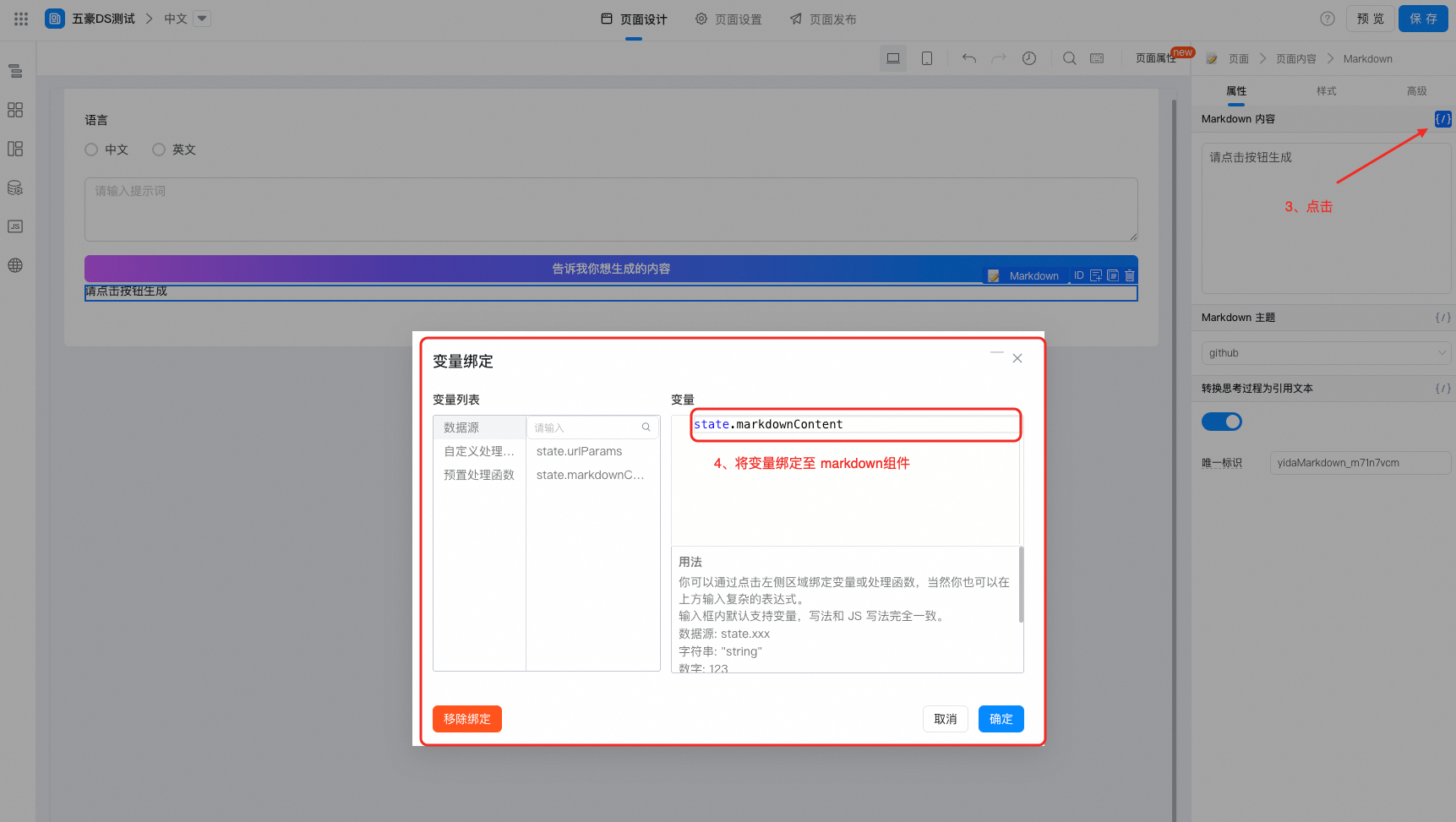
Task: Click the undo icon in toolbar
Action: pyautogui.click(x=968, y=57)
